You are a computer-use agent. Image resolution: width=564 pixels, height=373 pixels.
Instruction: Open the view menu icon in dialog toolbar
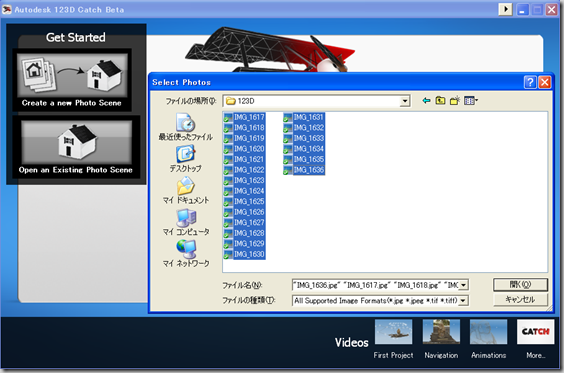[470, 101]
